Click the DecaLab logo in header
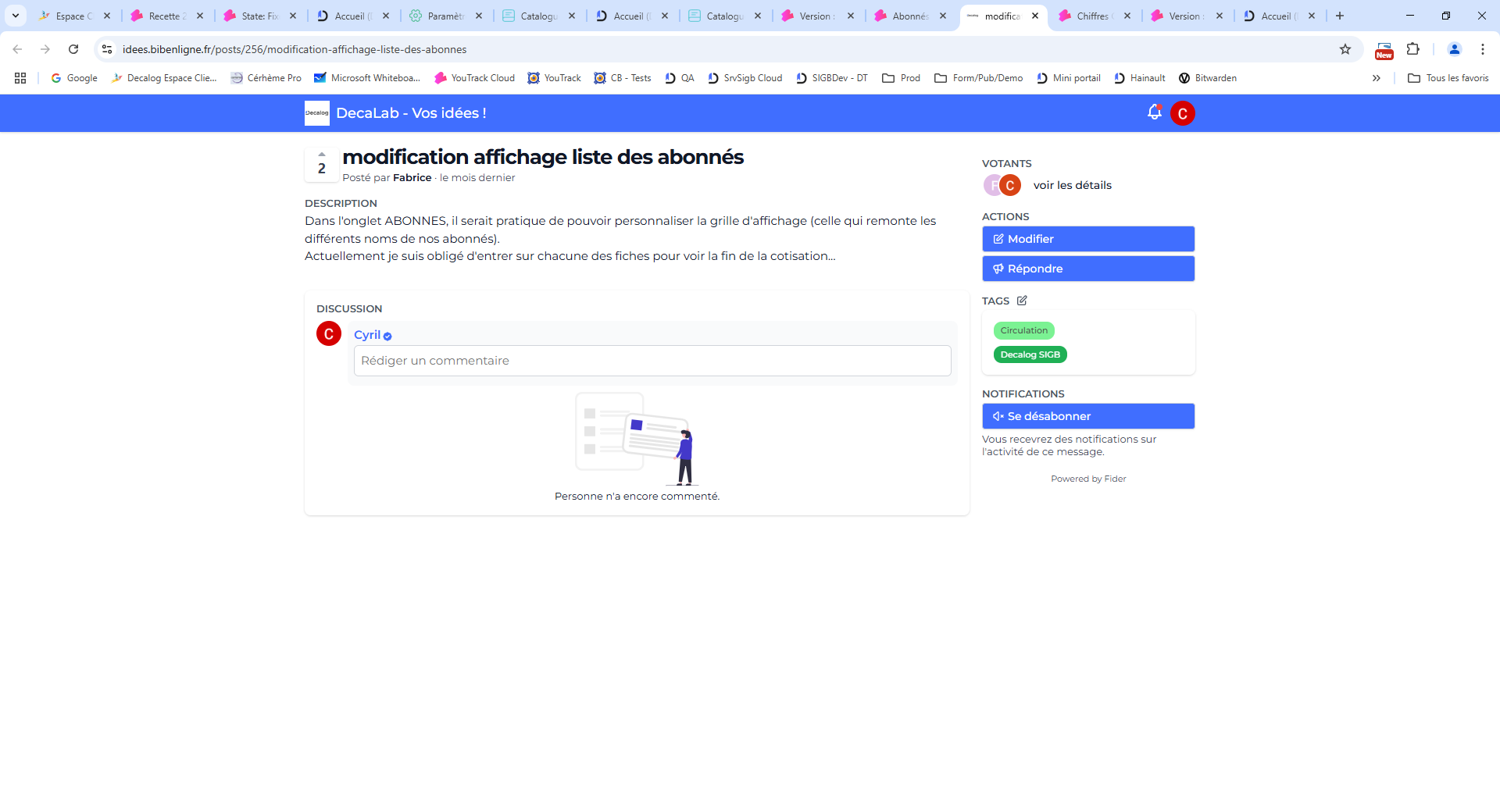This screenshot has height=812, width=1500. pos(316,113)
